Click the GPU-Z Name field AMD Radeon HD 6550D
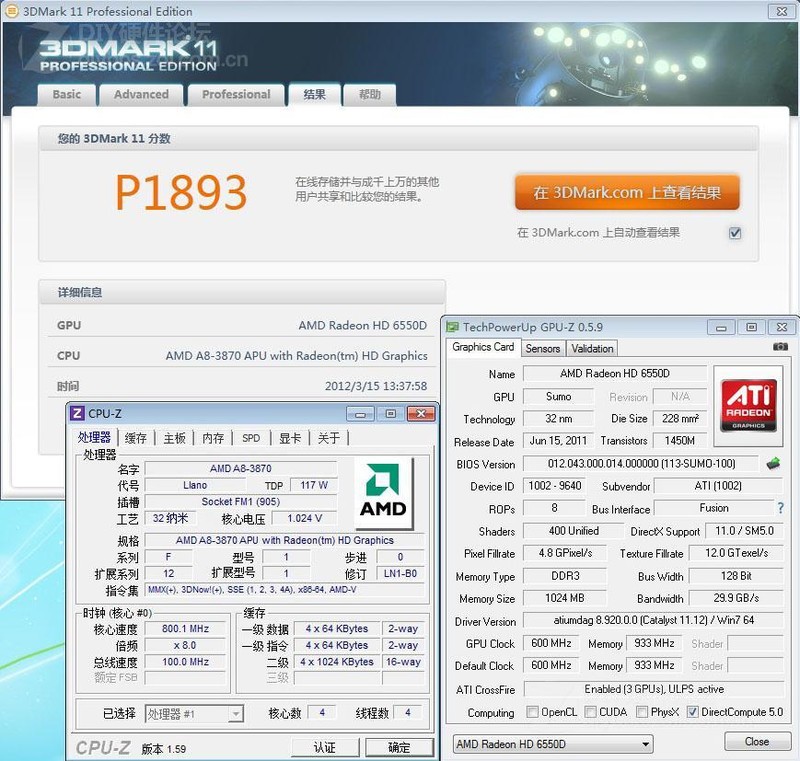Screen dimensions: 800x761 (615, 373)
